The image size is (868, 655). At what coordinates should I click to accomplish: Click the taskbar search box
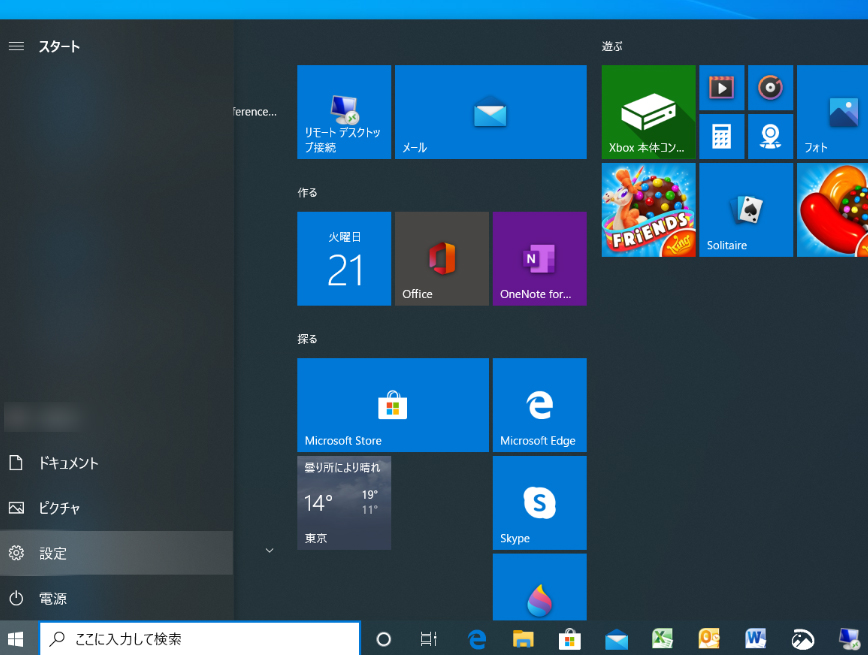pyautogui.click(x=200, y=639)
